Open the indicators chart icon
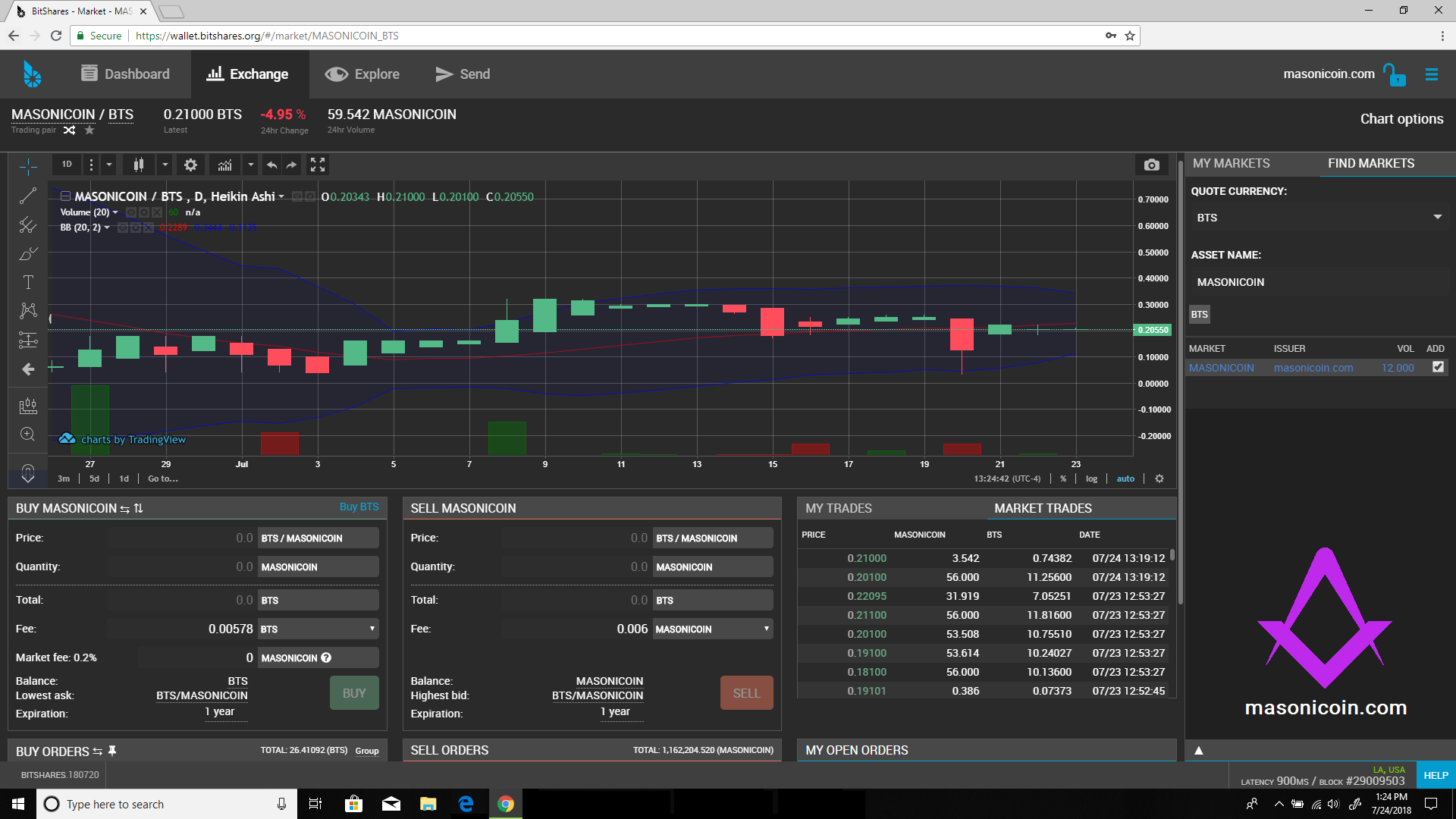The image size is (1456, 819). 225,165
